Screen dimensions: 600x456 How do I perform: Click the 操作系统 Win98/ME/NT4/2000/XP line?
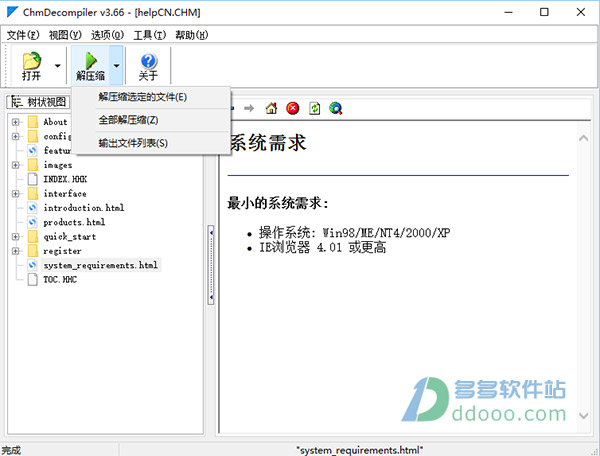354,233
